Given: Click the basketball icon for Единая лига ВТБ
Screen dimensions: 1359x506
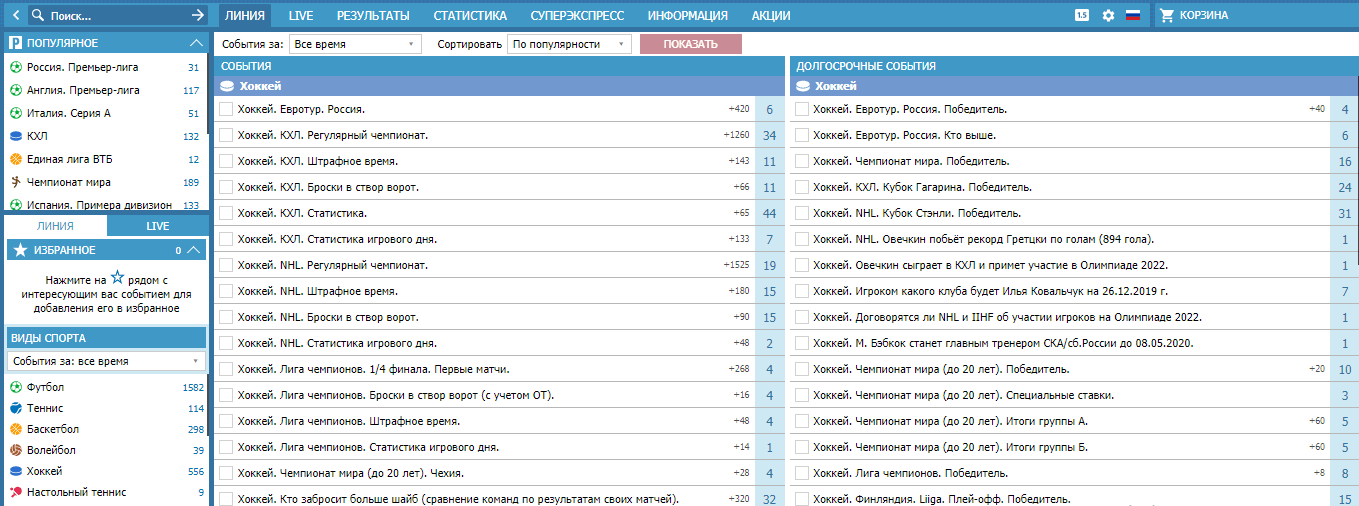Looking at the screenshot, I should pos(15,159).
